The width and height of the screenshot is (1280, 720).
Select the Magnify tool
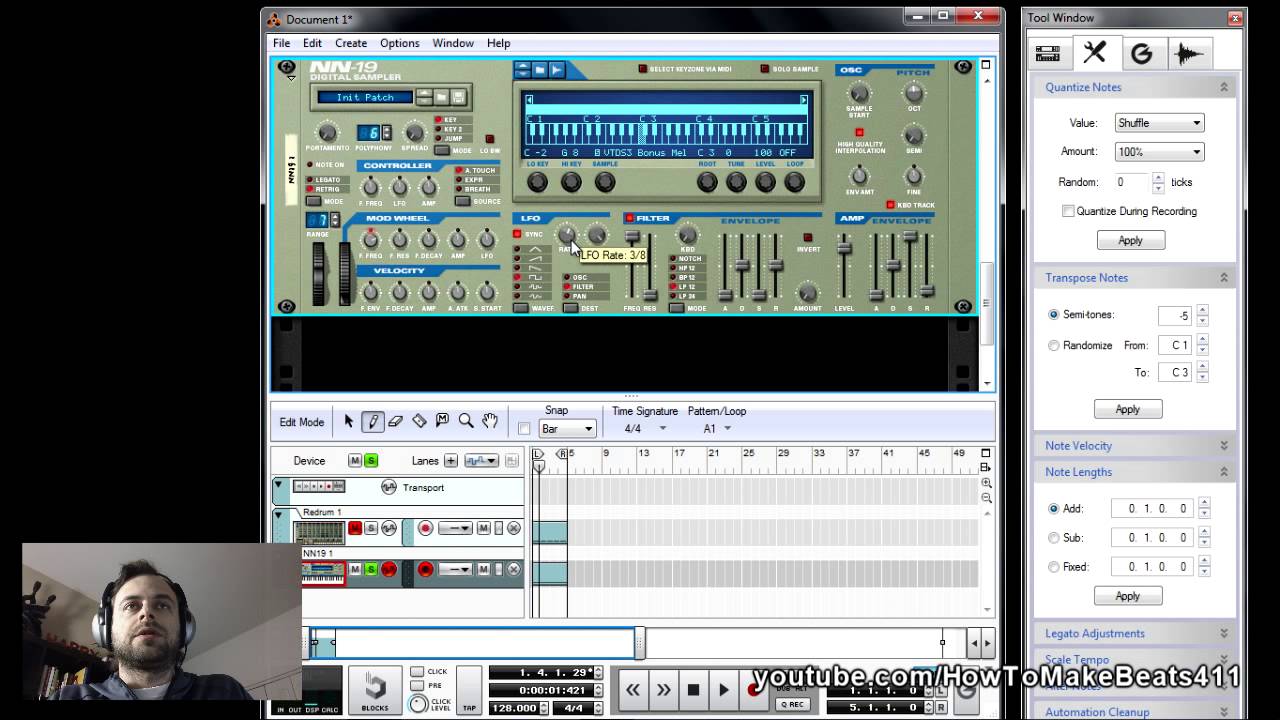coord(466,422)
